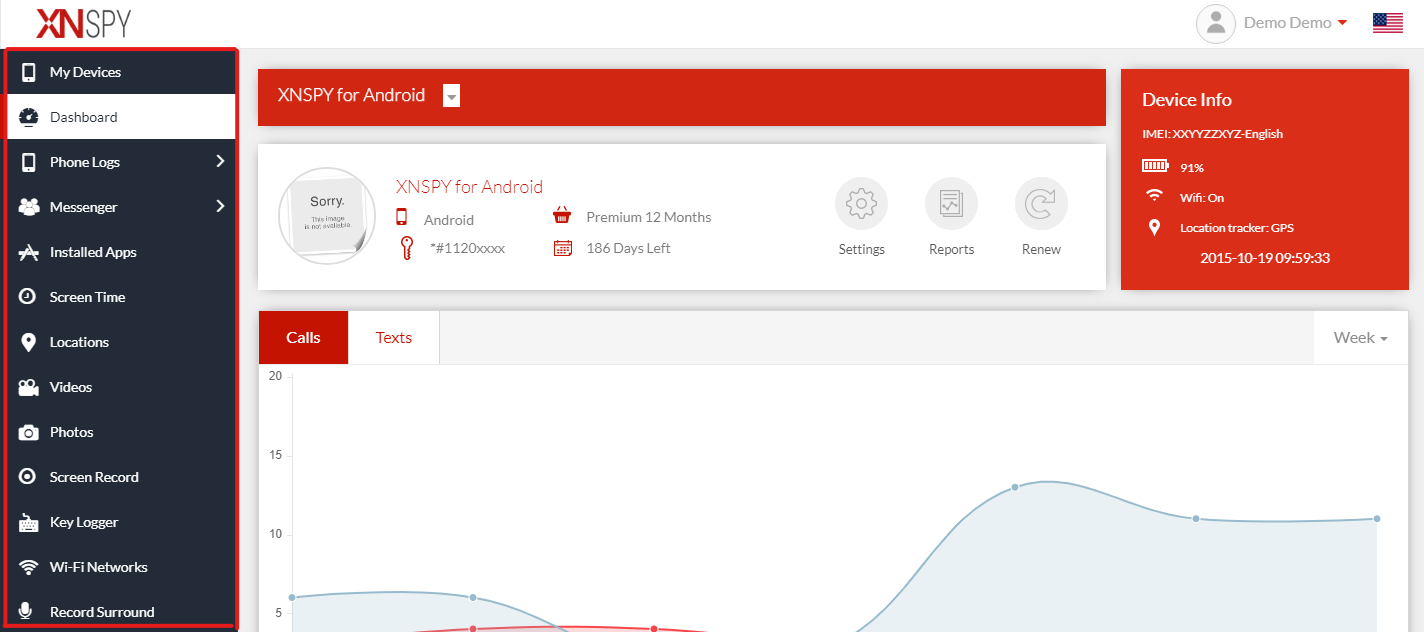Screen dimensions: 1424x632
Task: Switch to the Calls tab
Action: (303, 338)
